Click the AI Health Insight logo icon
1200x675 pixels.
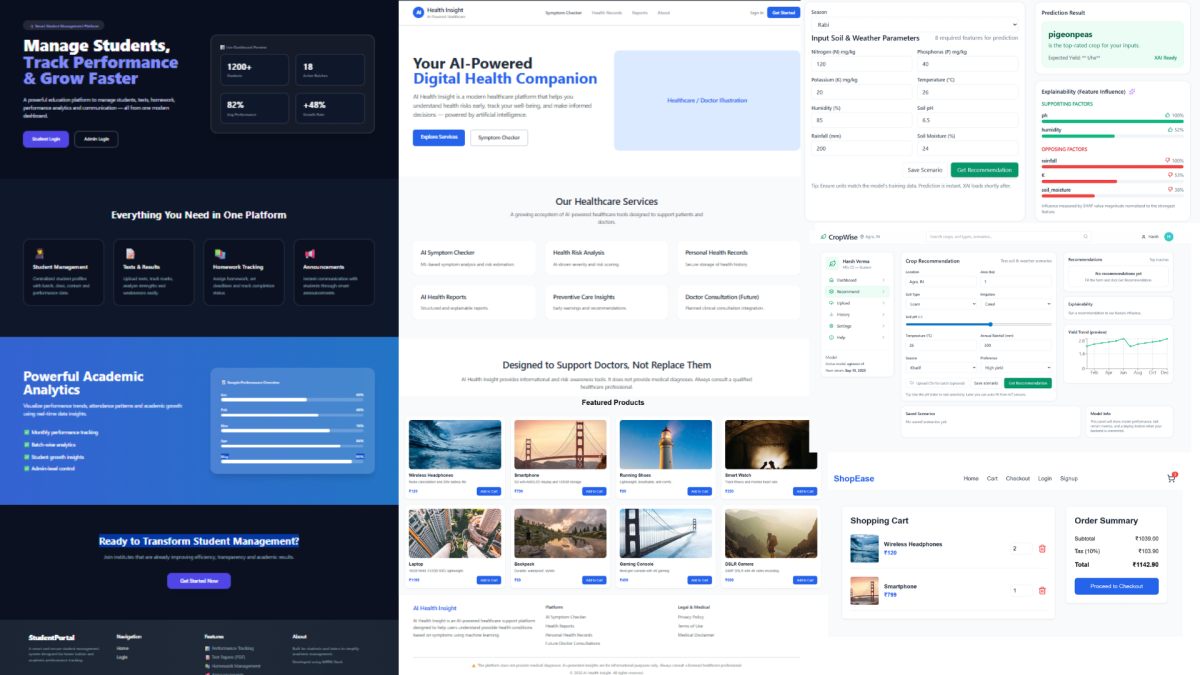(419, 12)
